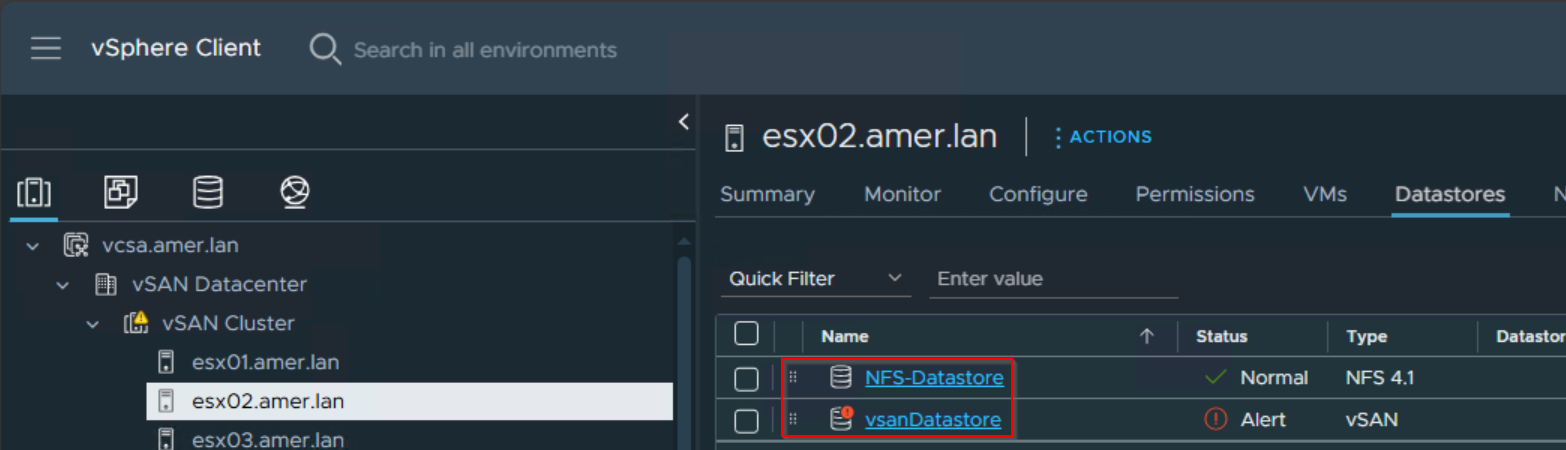Click the host icon beside esx02.amer.lan in tree
Image resolution: width=1566 pixels, height=450 pixels.
tap(167, 402)
